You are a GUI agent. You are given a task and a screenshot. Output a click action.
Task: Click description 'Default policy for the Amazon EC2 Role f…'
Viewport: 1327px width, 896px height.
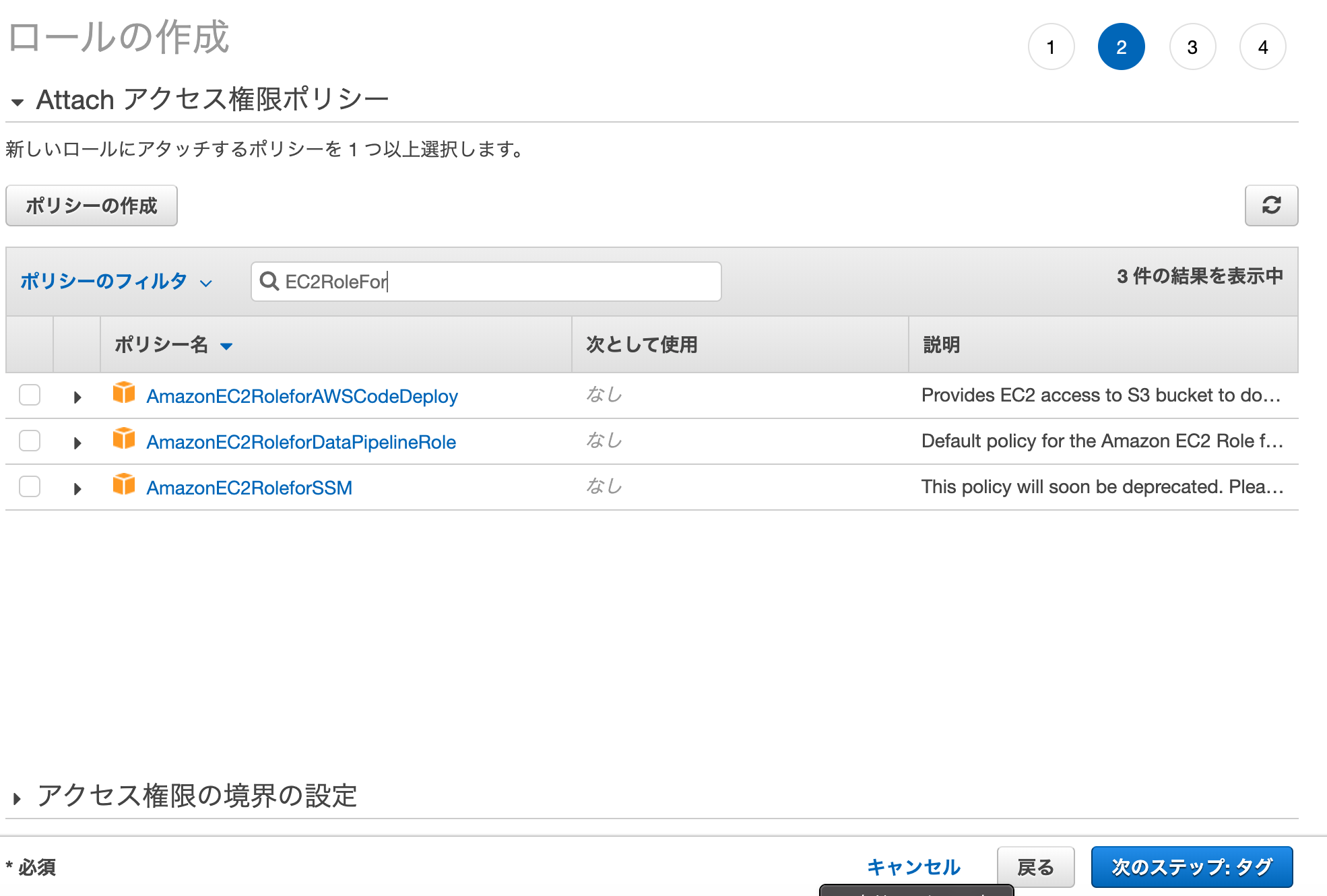1103,441
